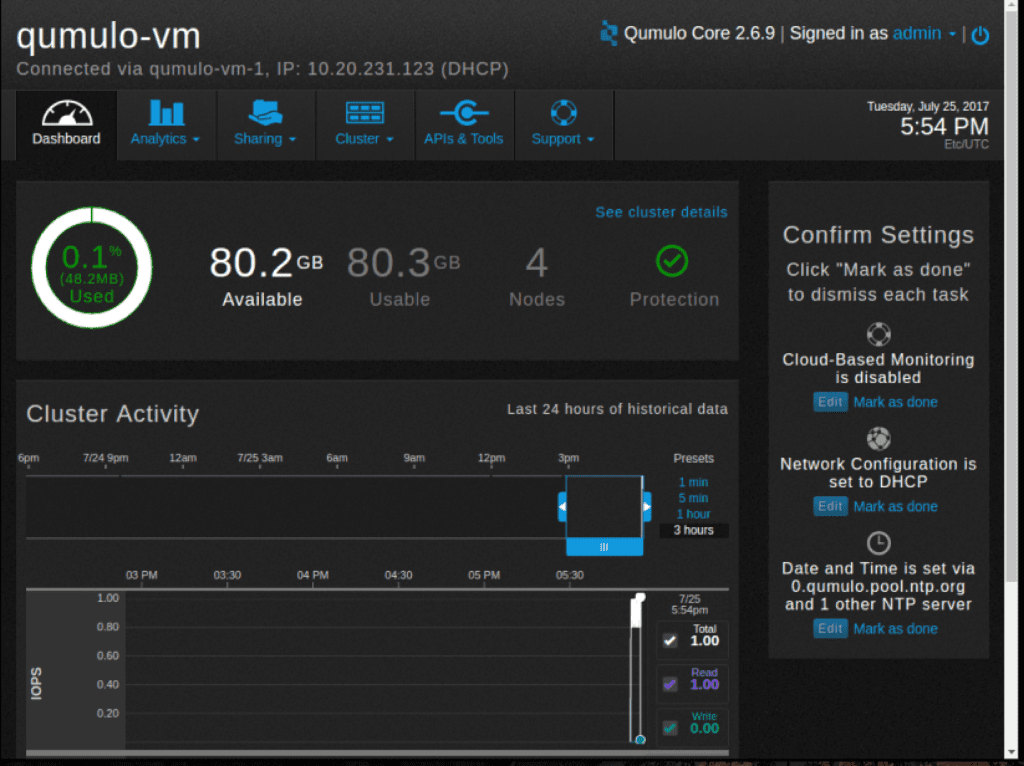Select the 1 hour preset
This screenshot has height=766, width=1024.
click(x=693, y=514)
